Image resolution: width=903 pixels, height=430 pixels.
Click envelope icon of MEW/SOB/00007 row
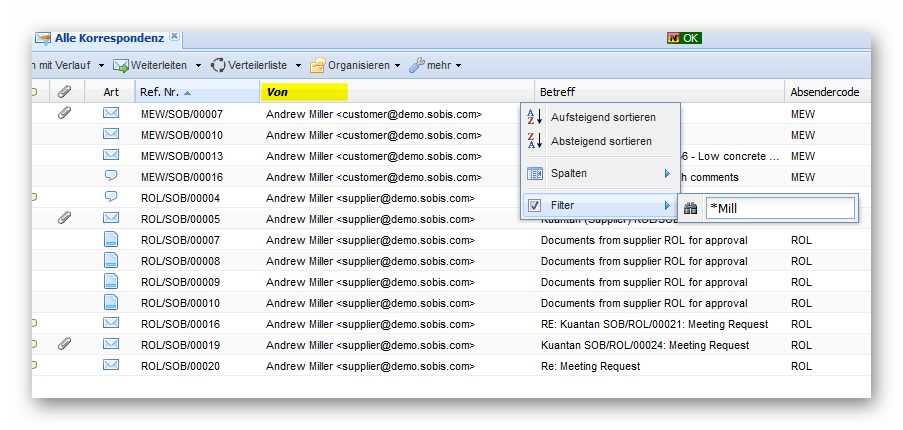click(111, 113)
